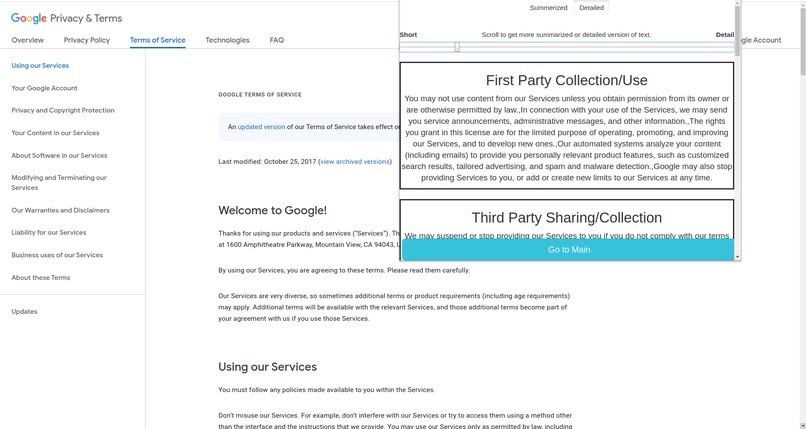Open Privacy and Copyright Protection section
The width and height of the screenshot is (806, 429).
pos(63,110)
